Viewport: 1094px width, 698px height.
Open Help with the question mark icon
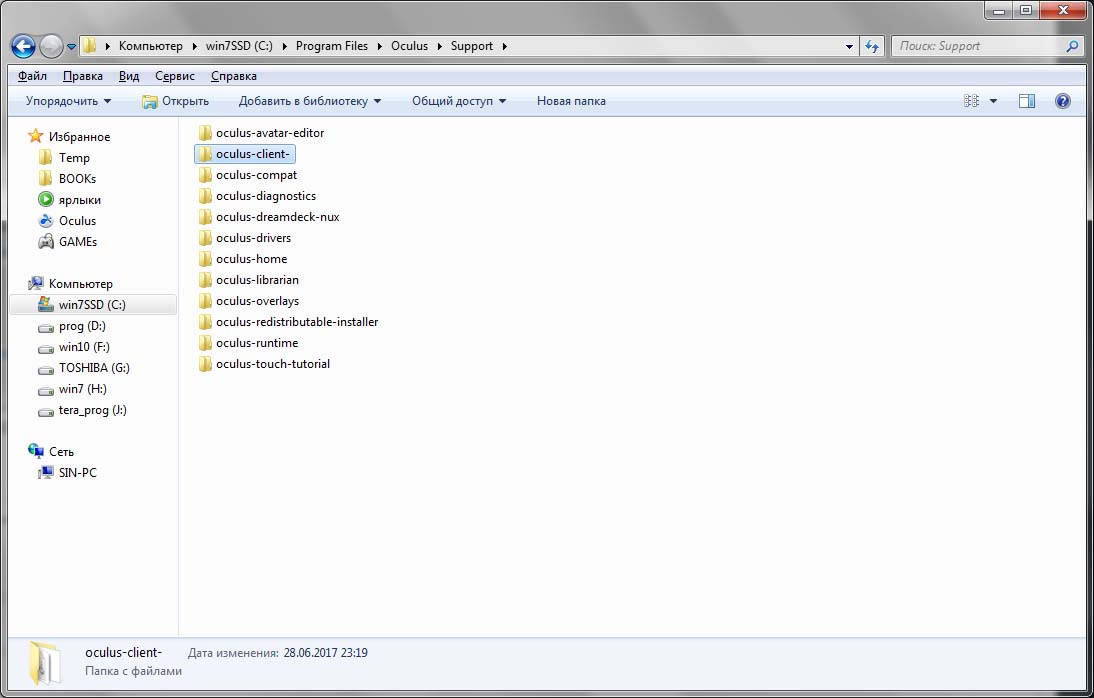click(1063, 101)
